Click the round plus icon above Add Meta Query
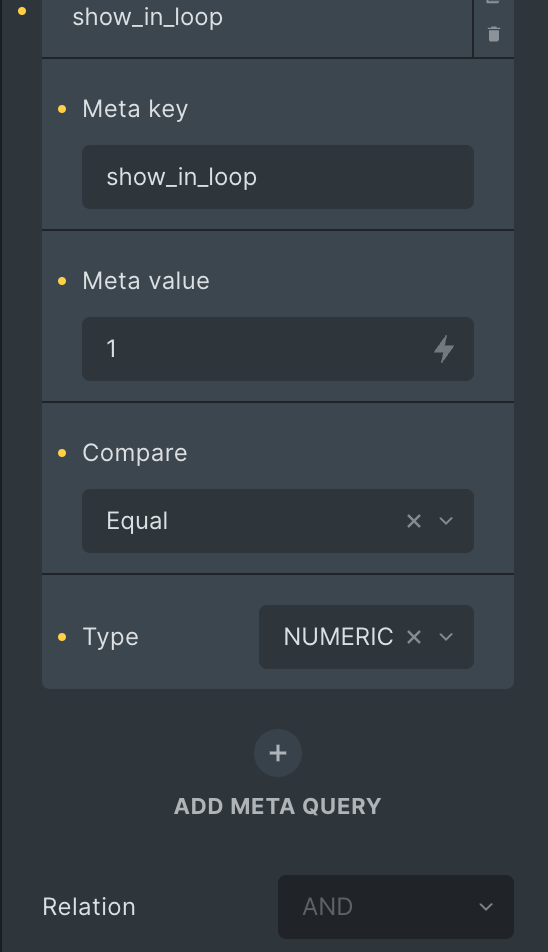This screenshot has width=548, height=952. point(278,753)
